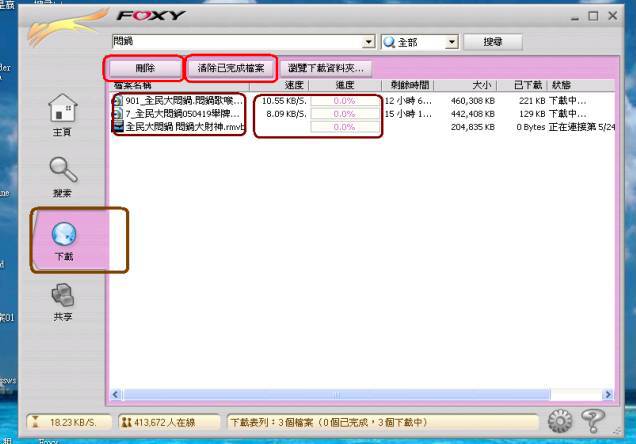Click the hourglass speed icon in status bar
The height and width of the screenshot is (444, 636).
click(35, 422)
